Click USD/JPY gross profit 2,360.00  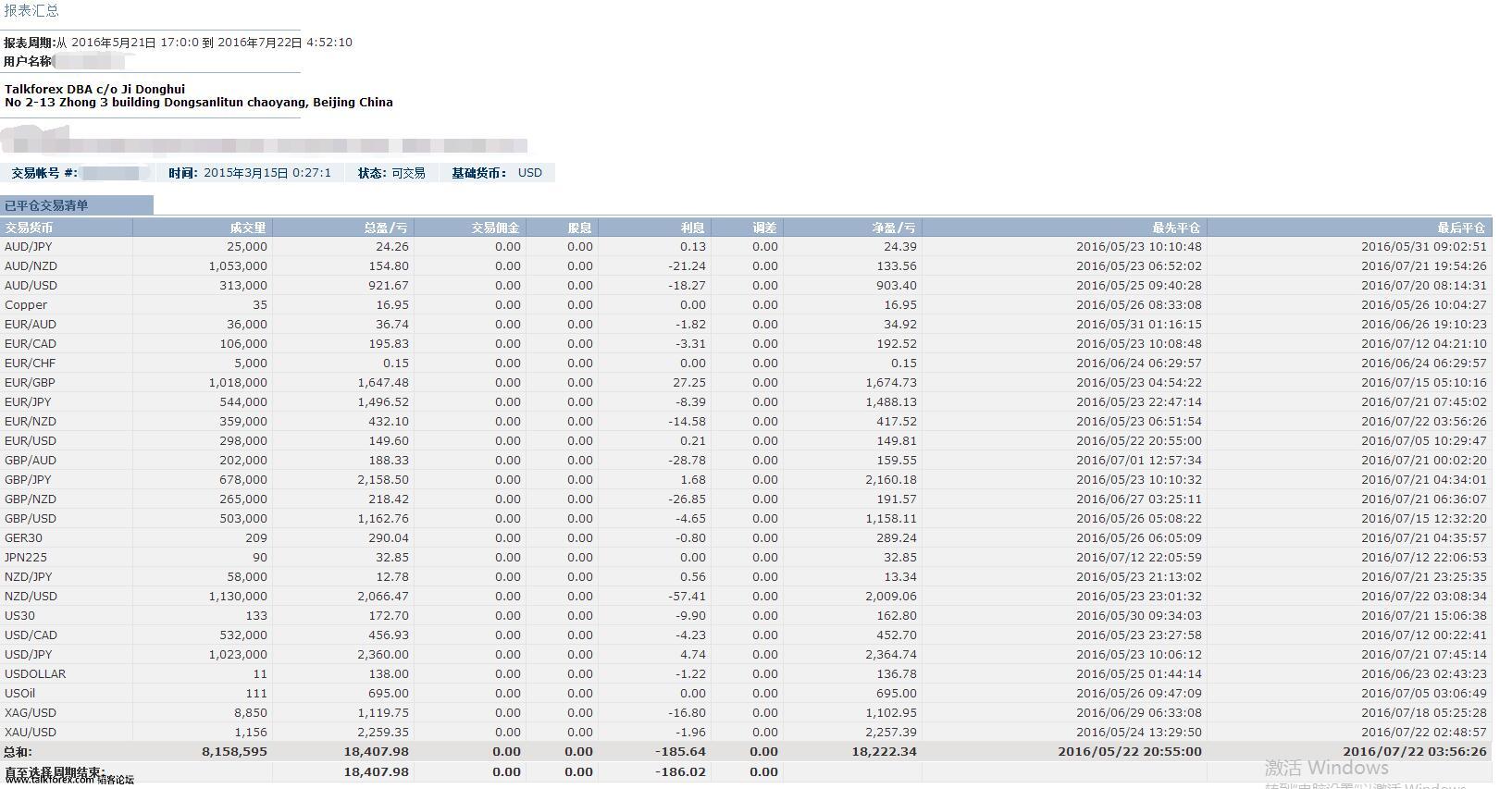[383, 654]
